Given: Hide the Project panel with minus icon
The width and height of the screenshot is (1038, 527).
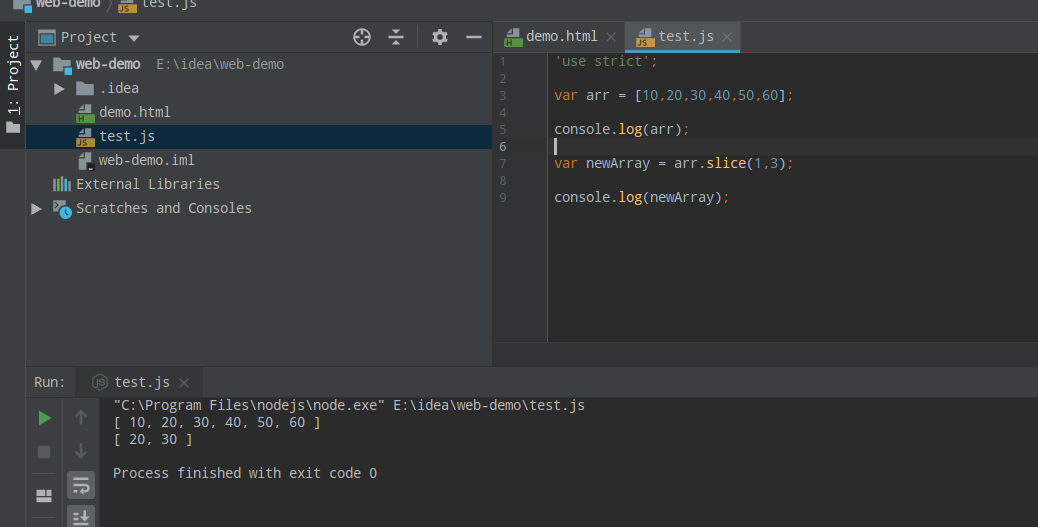Looking at the screenshot, I should point(474,37).
